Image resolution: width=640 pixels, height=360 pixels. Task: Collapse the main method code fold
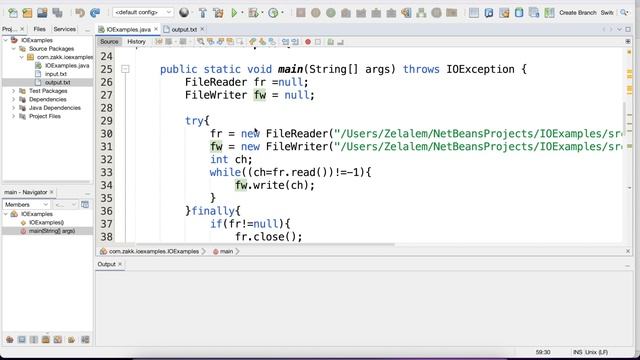[125, 69]
